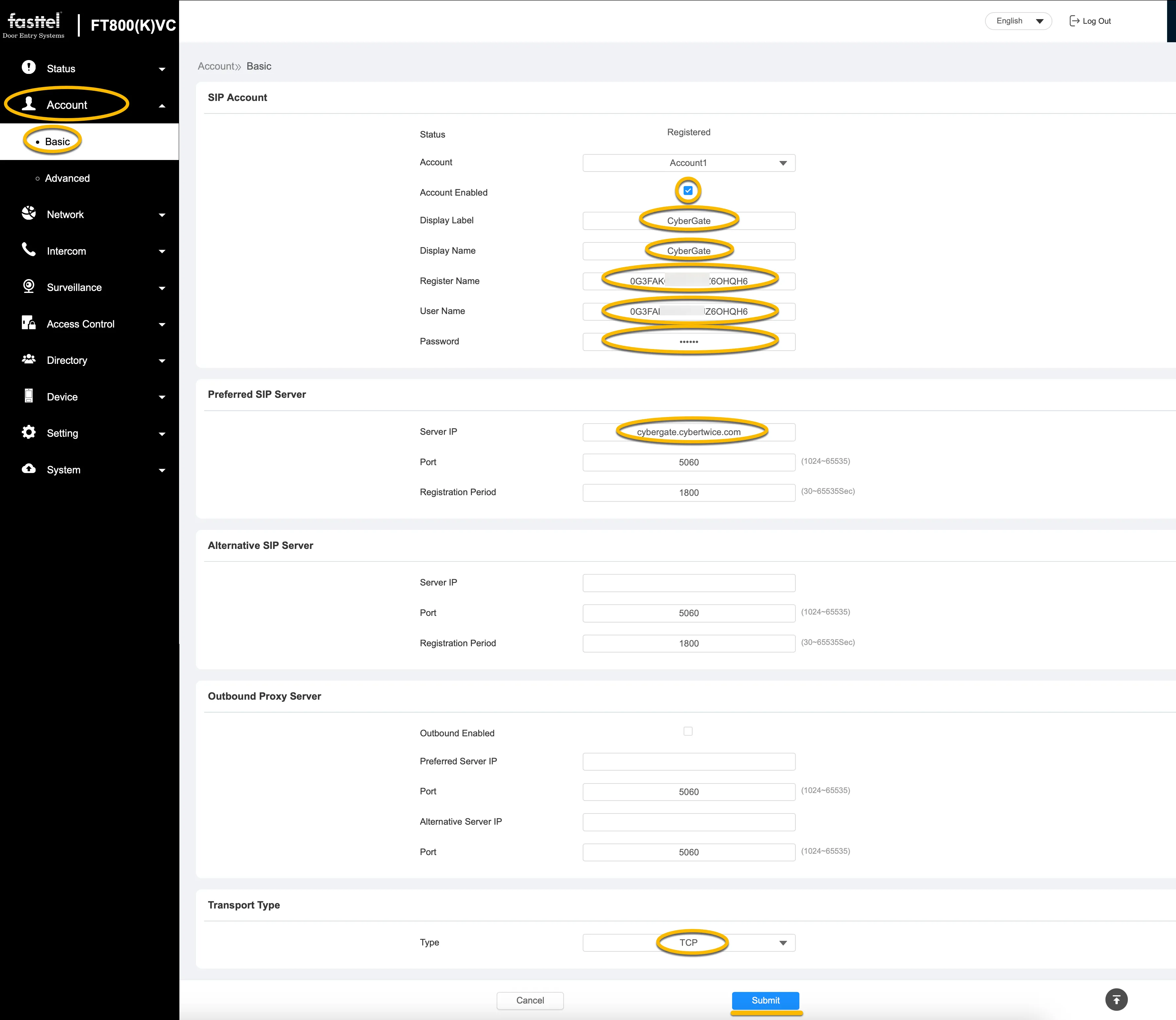Click the Register Name input field

tap(688, 281)
